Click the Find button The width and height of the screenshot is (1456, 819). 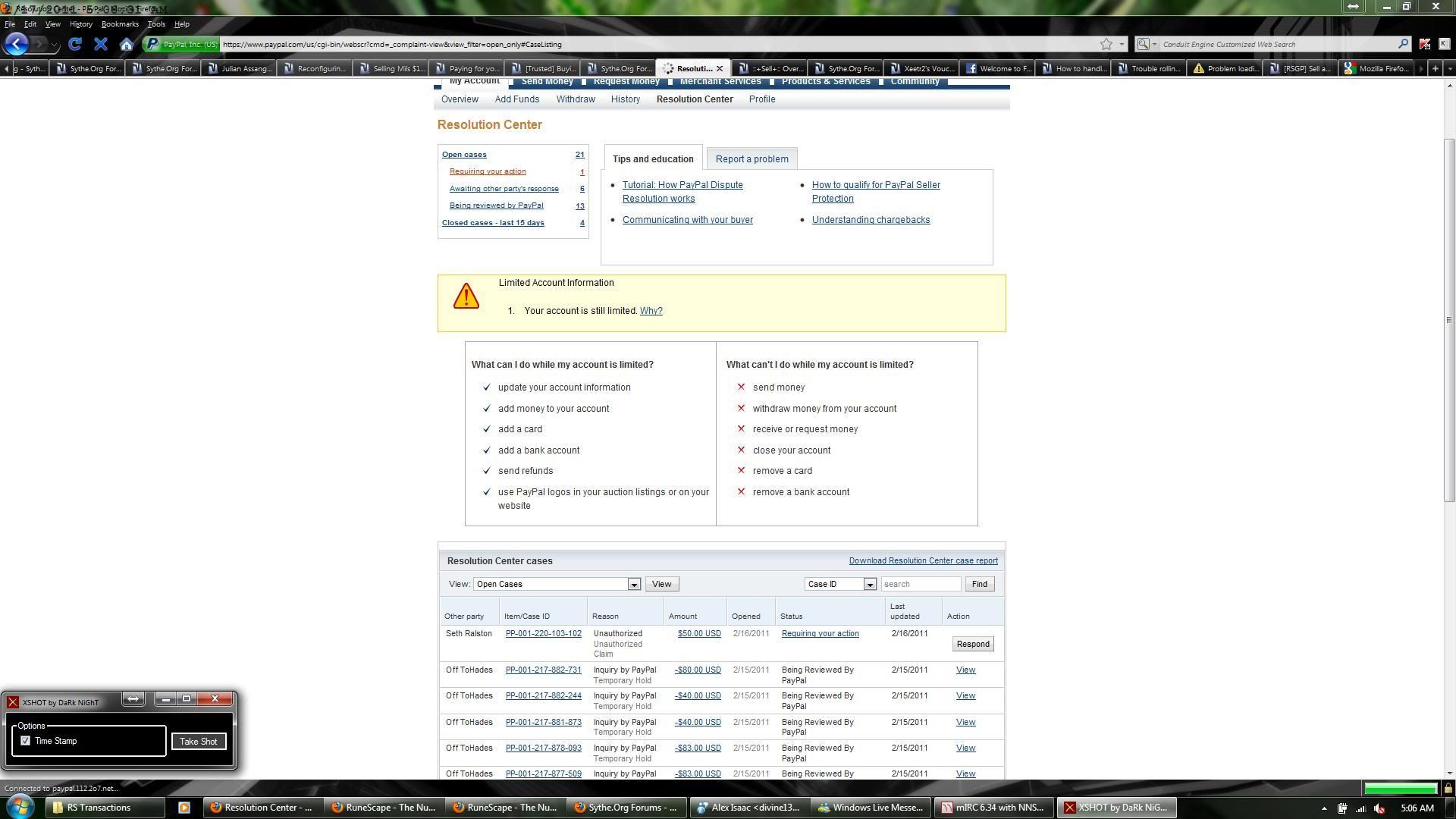click(979, 584)
